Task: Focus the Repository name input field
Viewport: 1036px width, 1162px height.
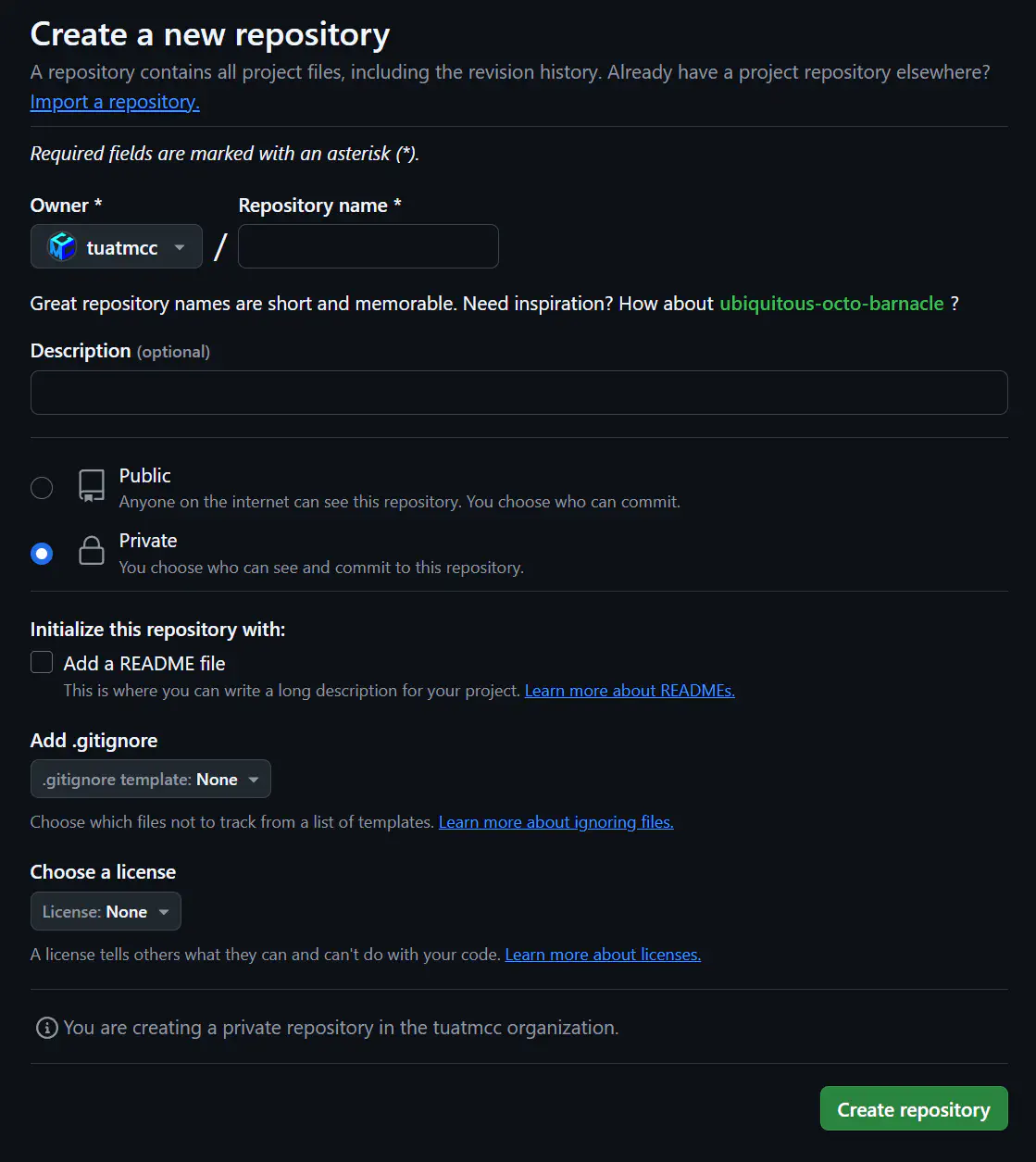Action: coord(368,247)
